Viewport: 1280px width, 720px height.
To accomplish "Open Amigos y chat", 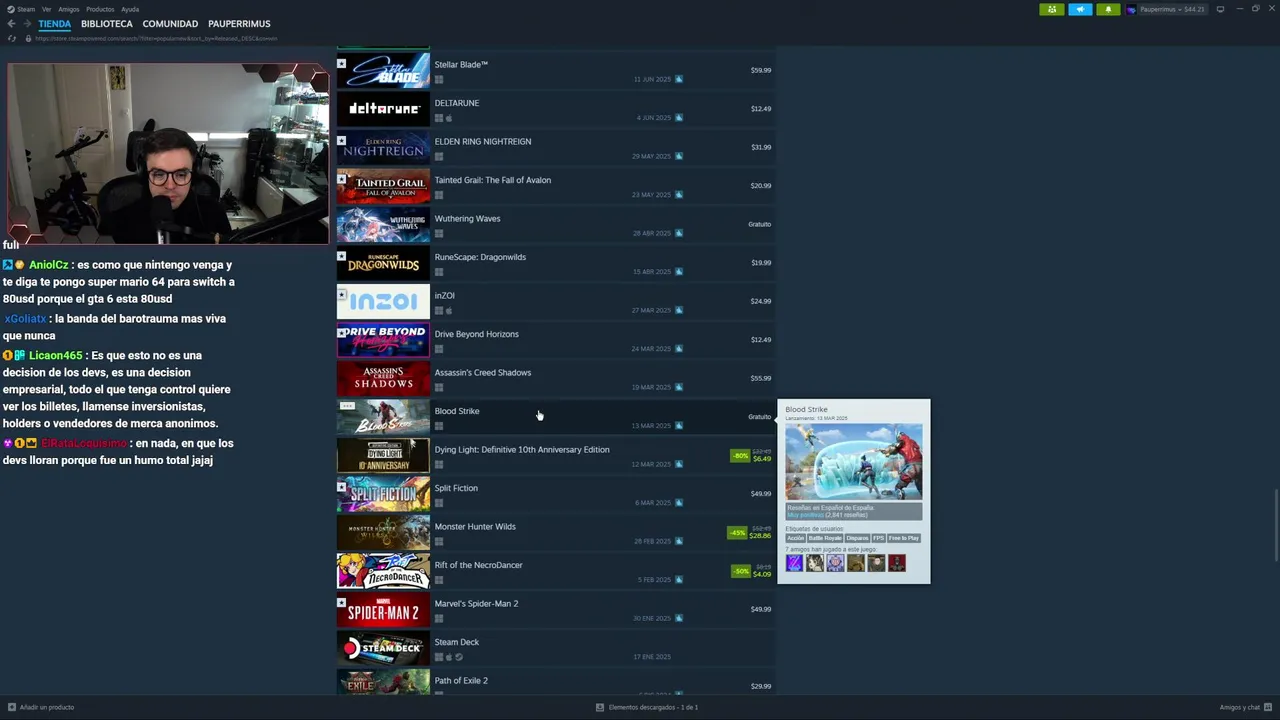I will tap(1245, 707).
